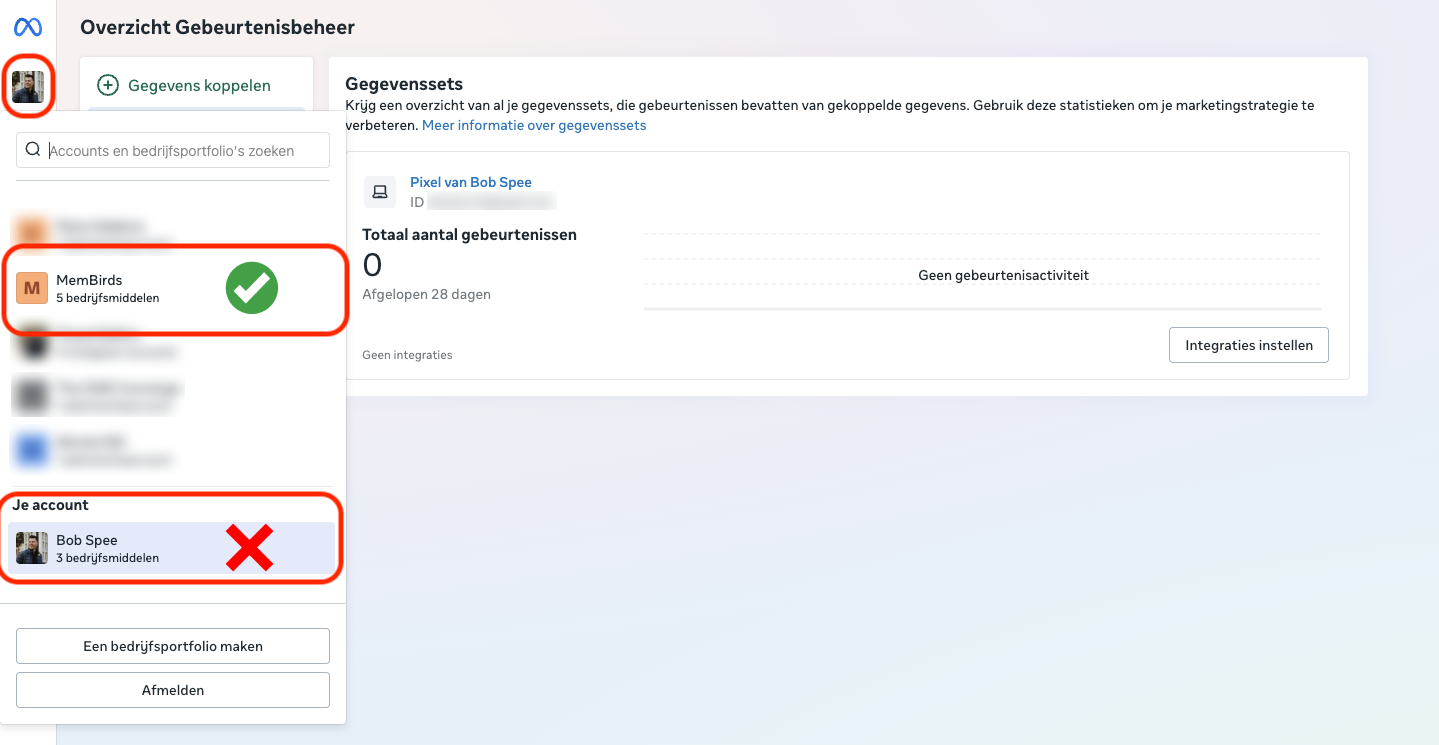
Task: Select the Bob Spee personal account
Action: click(172, 548)
